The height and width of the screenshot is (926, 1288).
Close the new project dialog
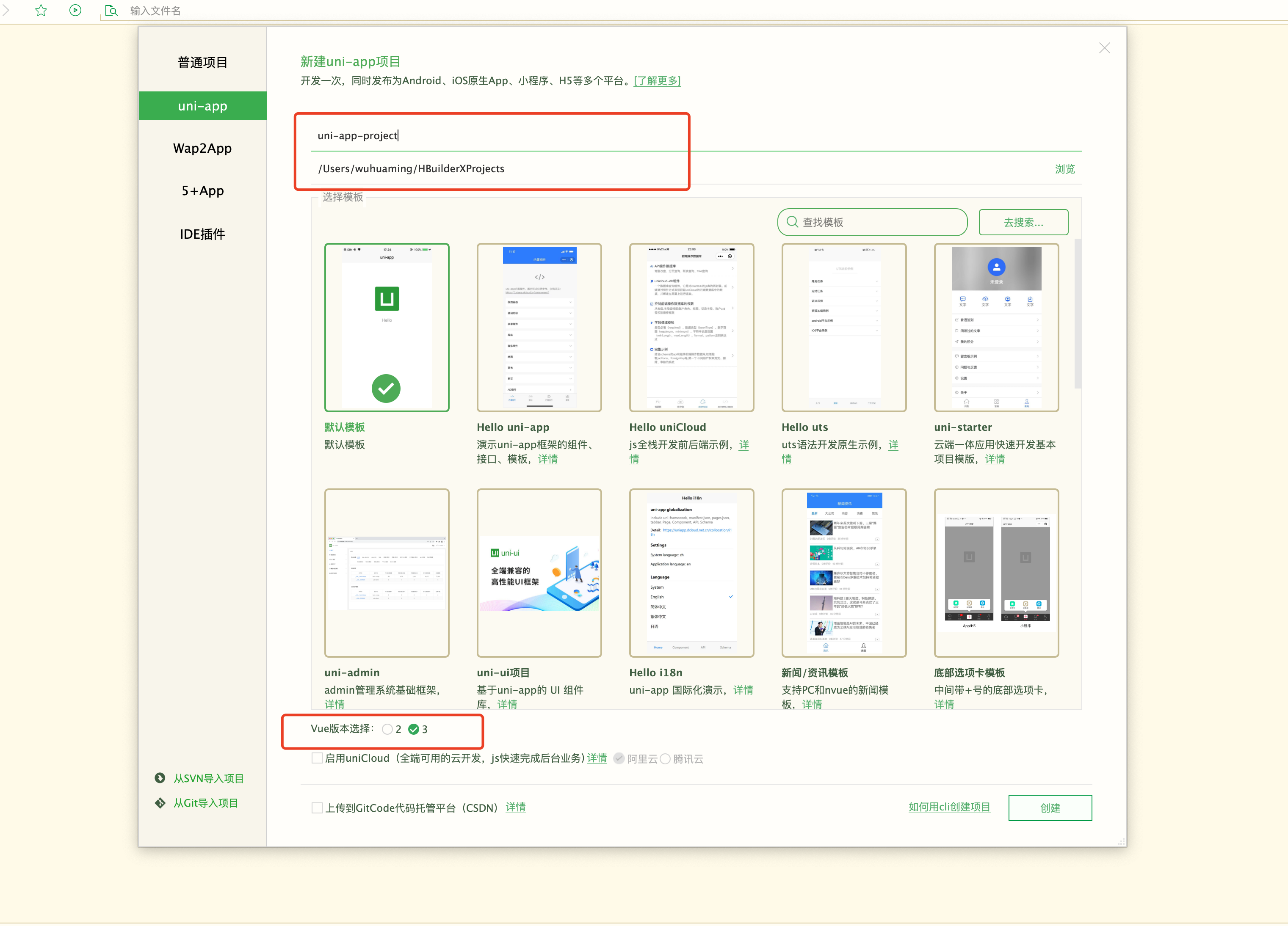(x=1104, y=48)
